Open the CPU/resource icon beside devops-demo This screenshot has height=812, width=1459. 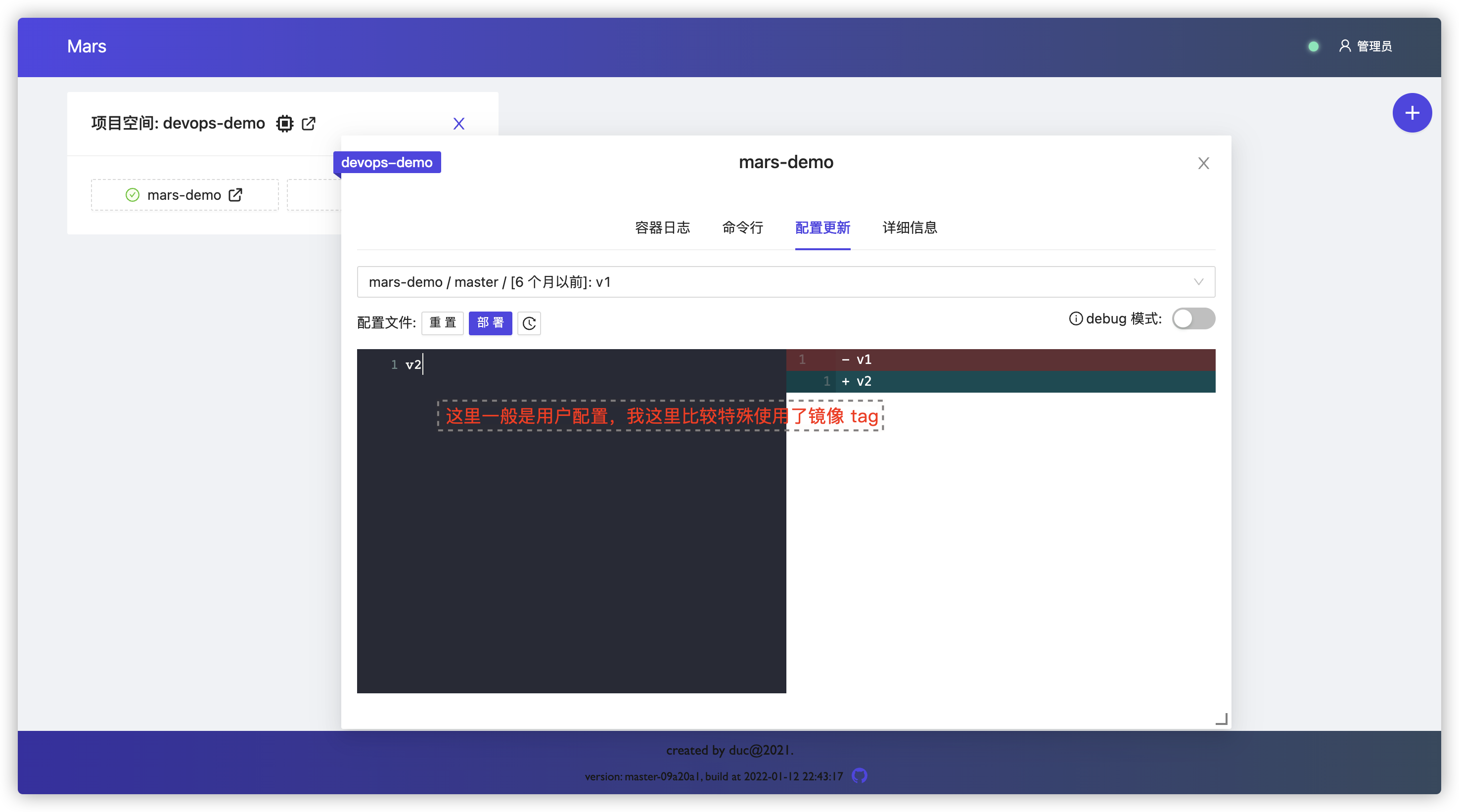coord(284,123)
